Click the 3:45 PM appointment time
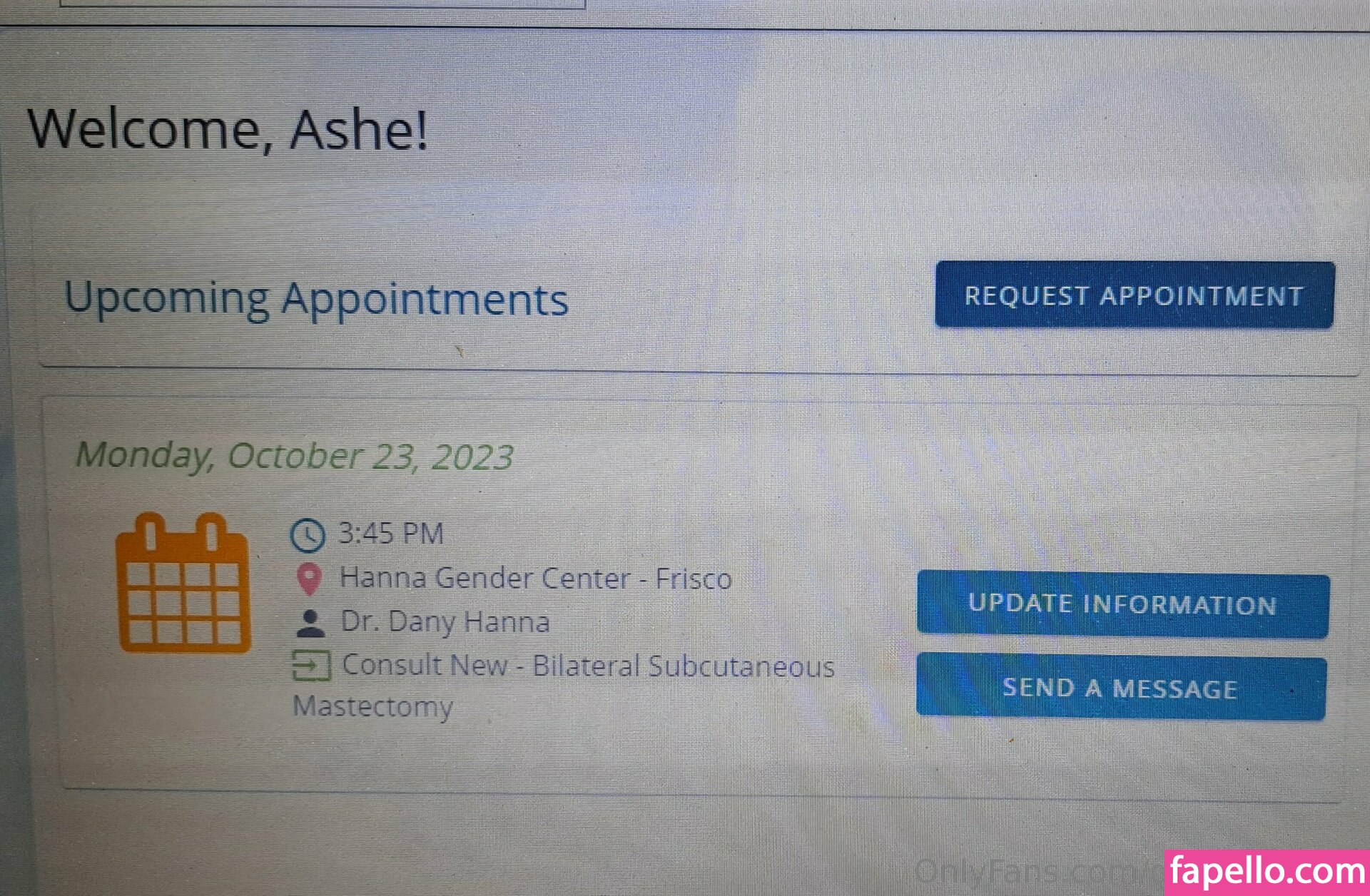 391,534
